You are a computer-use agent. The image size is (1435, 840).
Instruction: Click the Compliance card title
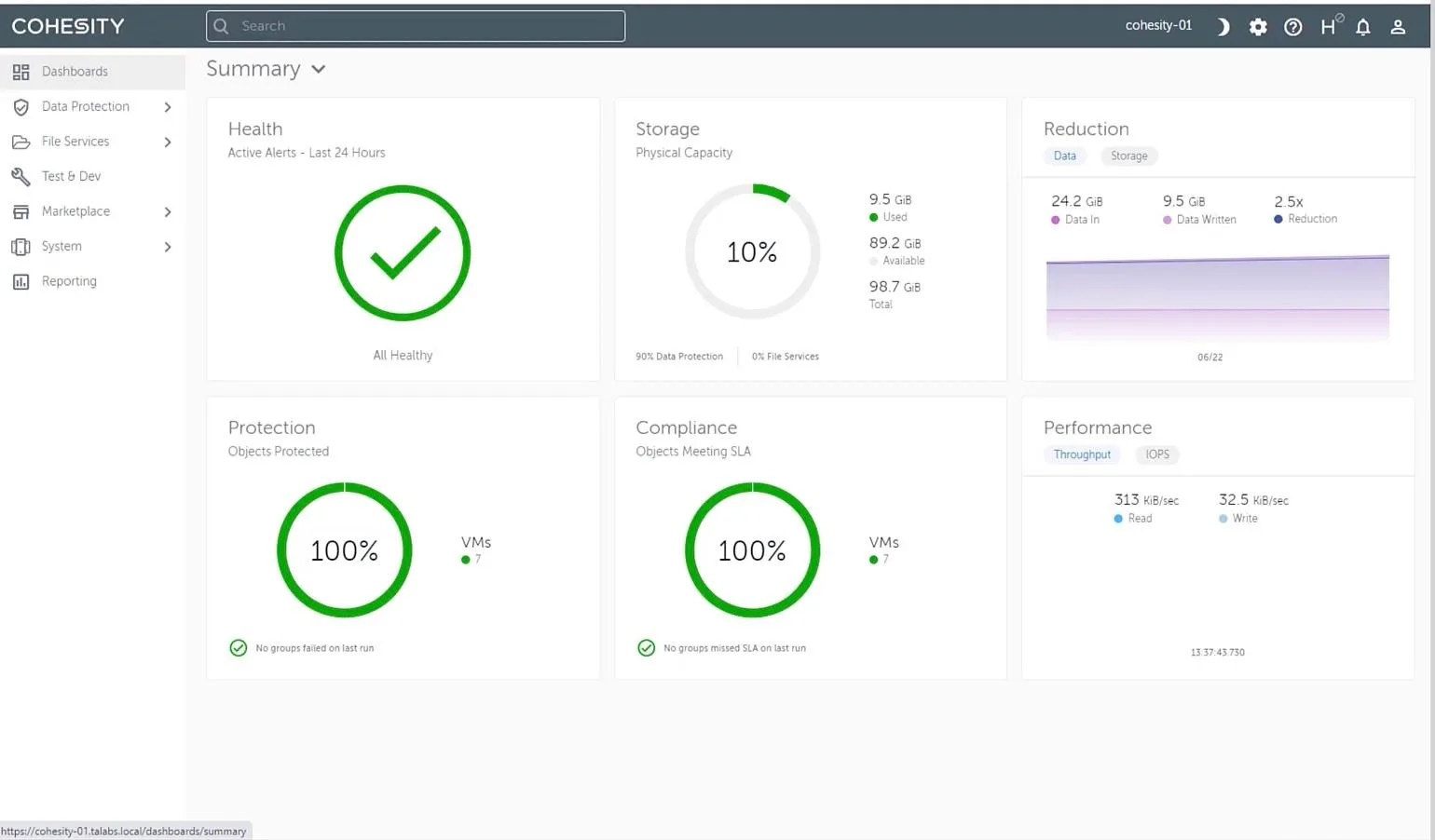coord(686,428)
